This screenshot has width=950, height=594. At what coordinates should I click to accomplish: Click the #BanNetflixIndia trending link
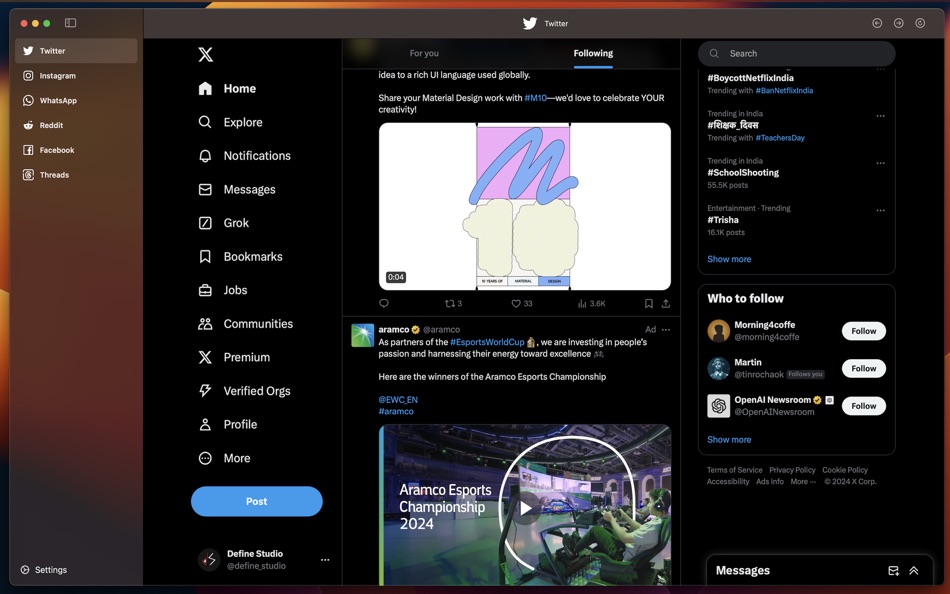tap(784, 91)
